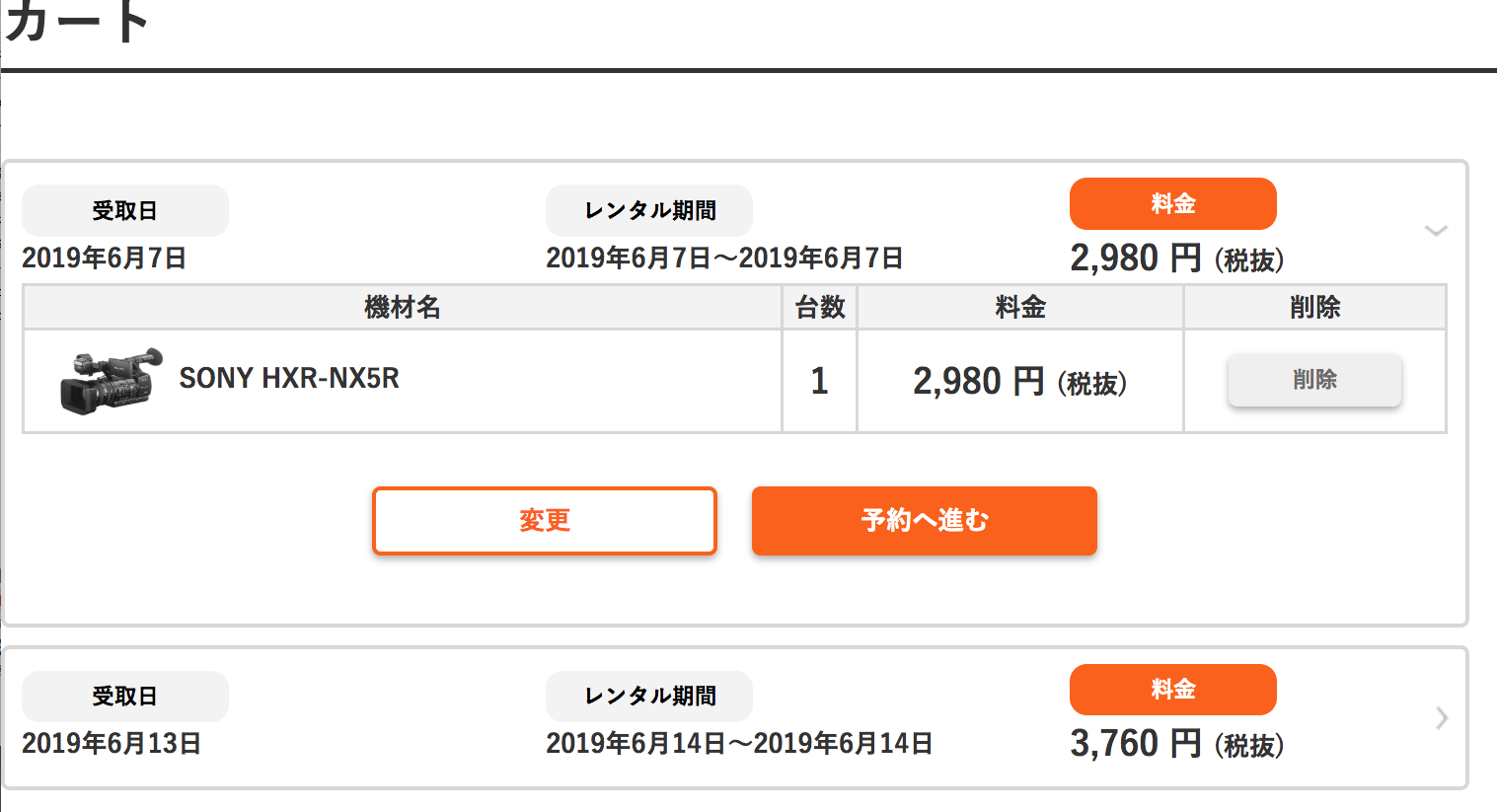Expand the 2019年6月13日 cart entry chevron

(1442, 717)
